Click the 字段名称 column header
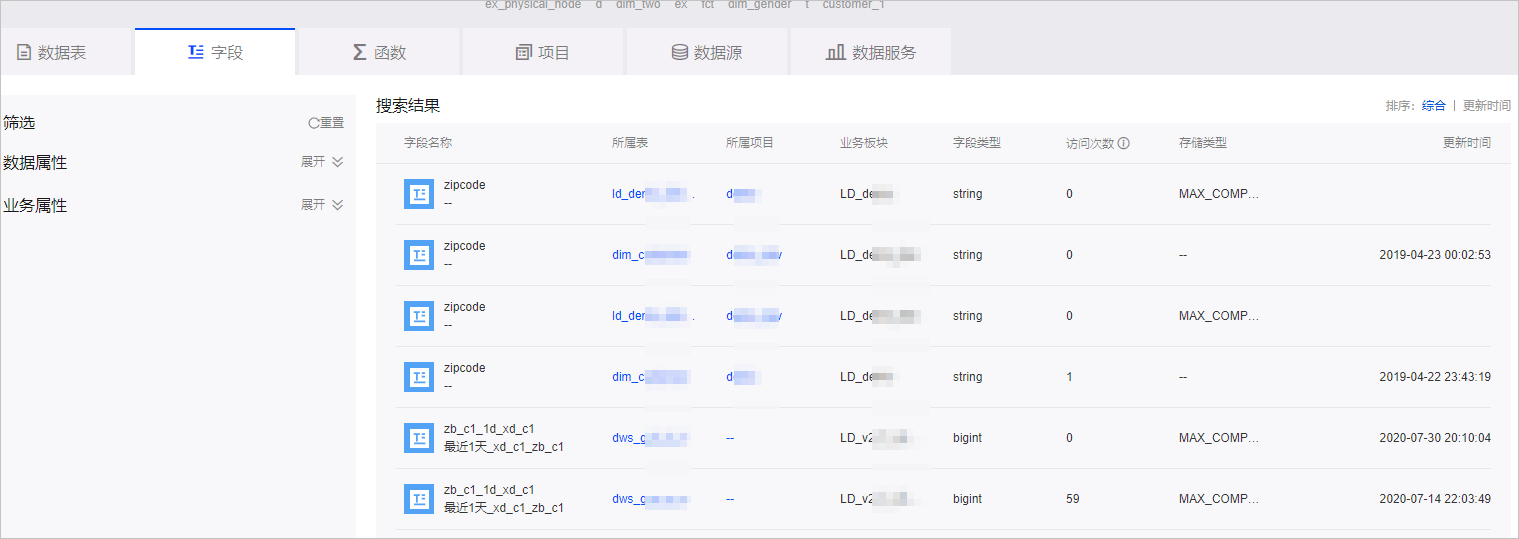This screenshot has height=539, width=1519. [x=428, y=143]
